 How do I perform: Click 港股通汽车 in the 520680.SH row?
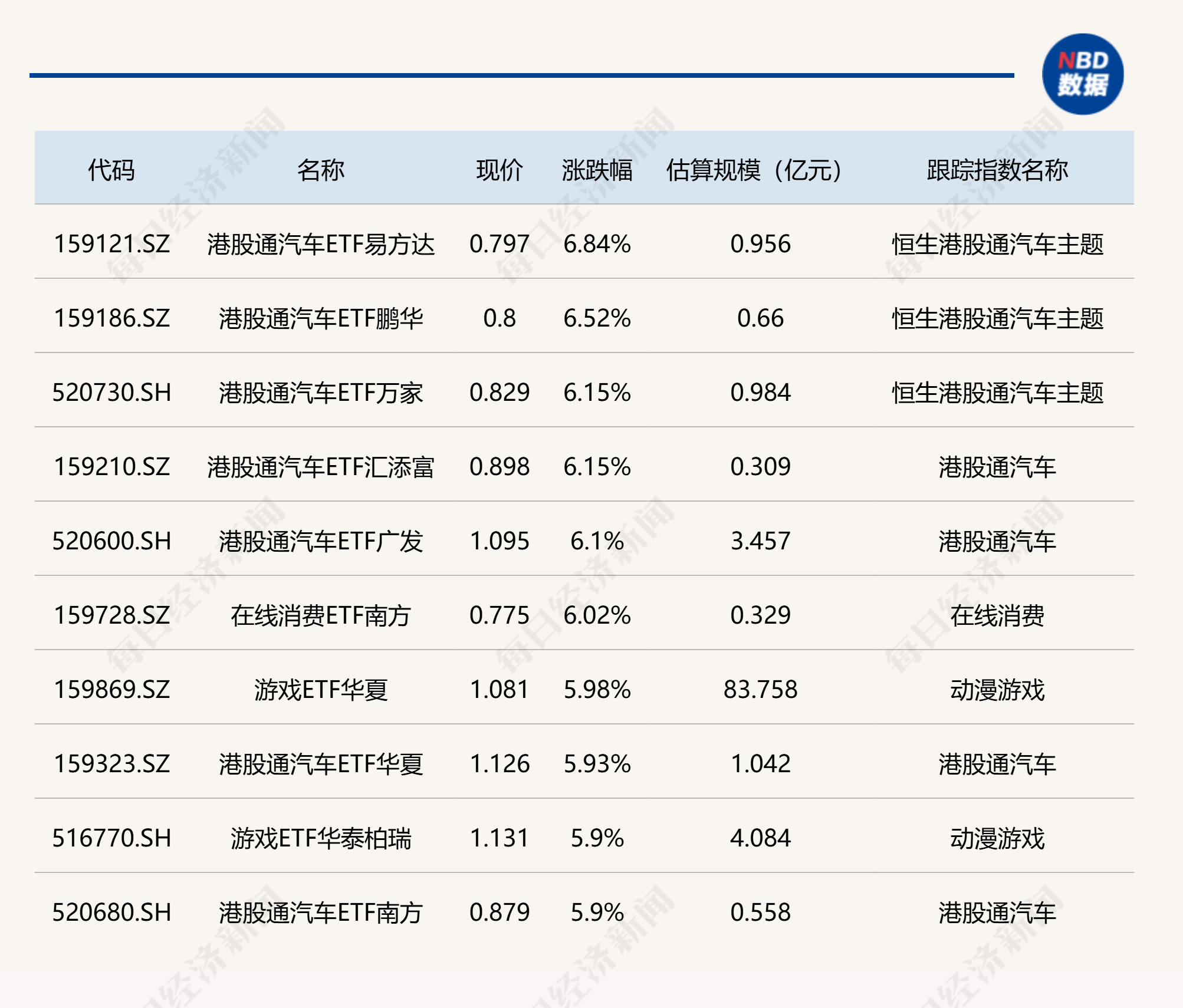(x=997, y=913)
